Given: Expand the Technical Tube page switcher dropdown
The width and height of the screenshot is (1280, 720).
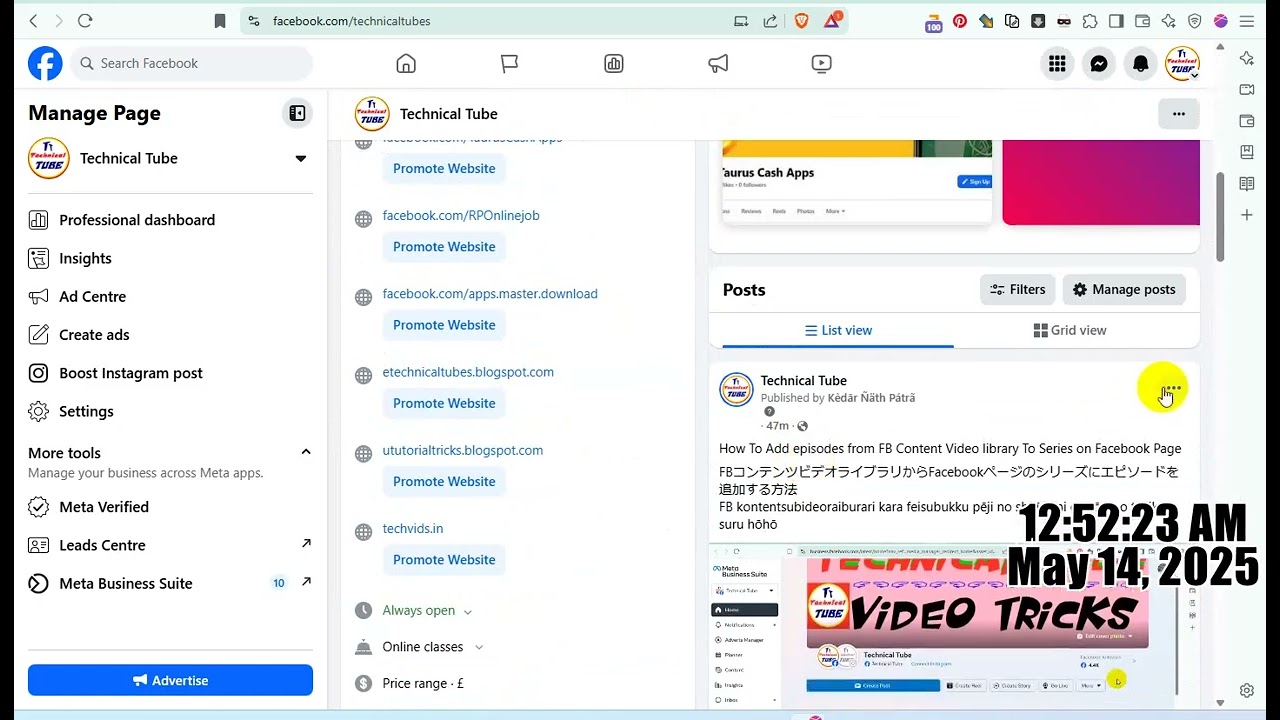Looking at the screenshot, I should click(x=300, y=158).
